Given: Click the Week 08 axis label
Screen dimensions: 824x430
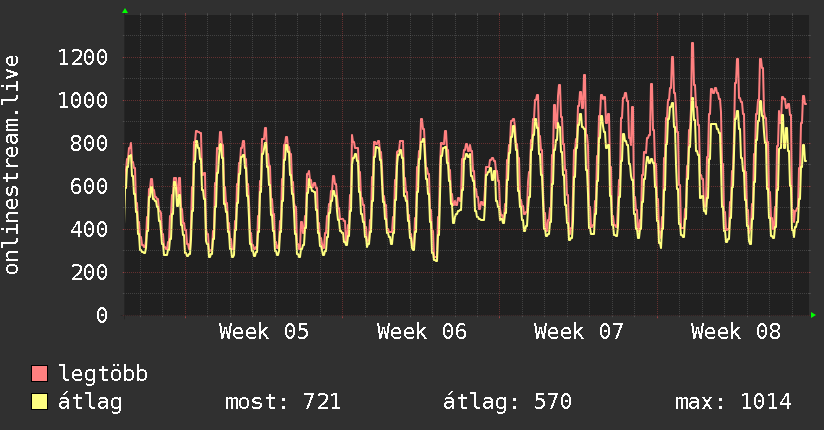Looking at the screenshot, I should [736, 332].
